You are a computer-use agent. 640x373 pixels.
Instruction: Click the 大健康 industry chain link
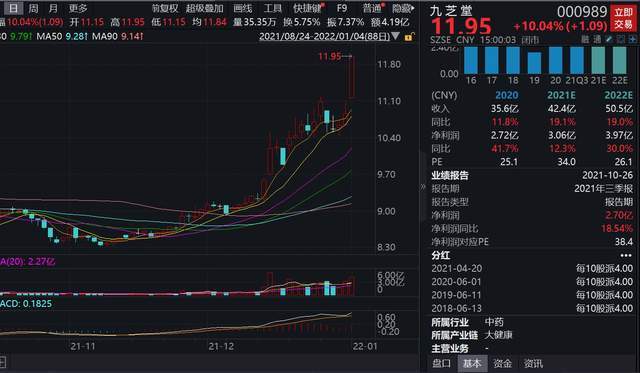click(x=498, y=335)
